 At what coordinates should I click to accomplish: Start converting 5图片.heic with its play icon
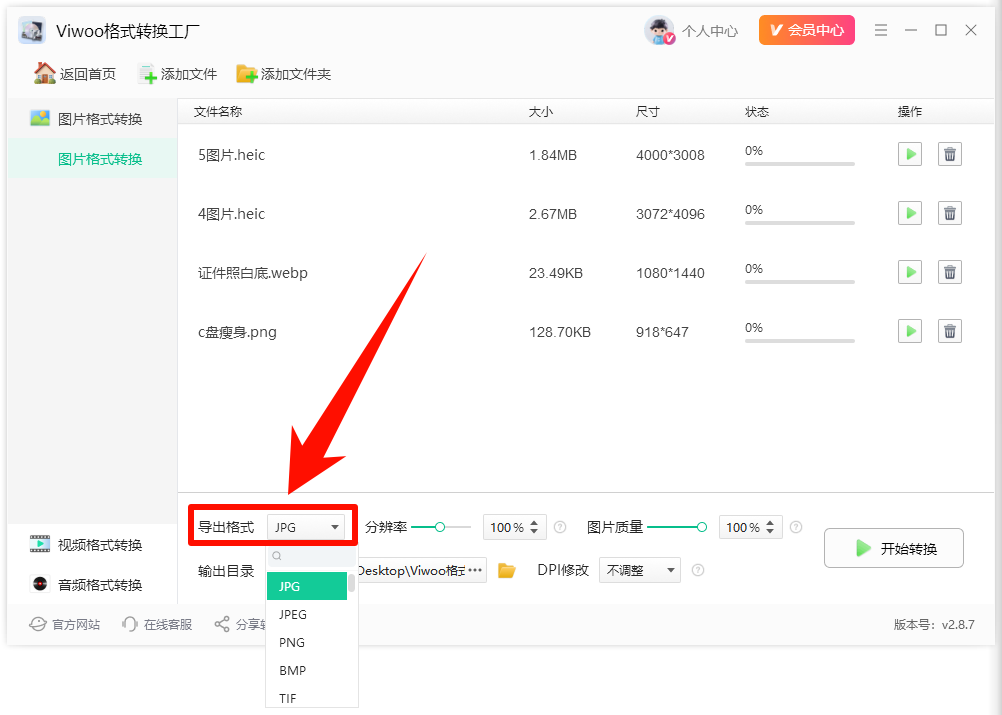pos(910,154)
